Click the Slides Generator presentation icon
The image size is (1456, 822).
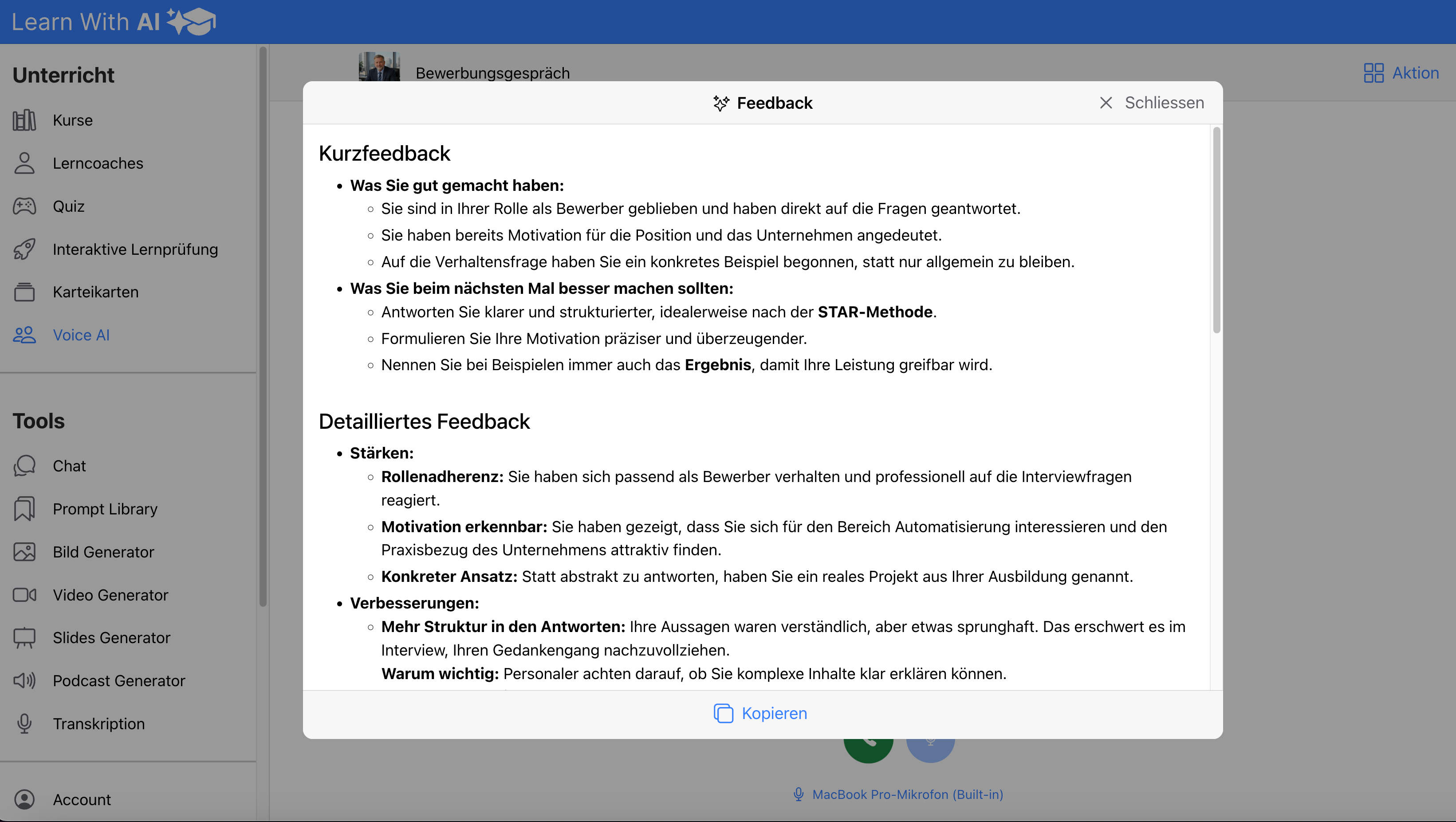[x=24, y=638]
